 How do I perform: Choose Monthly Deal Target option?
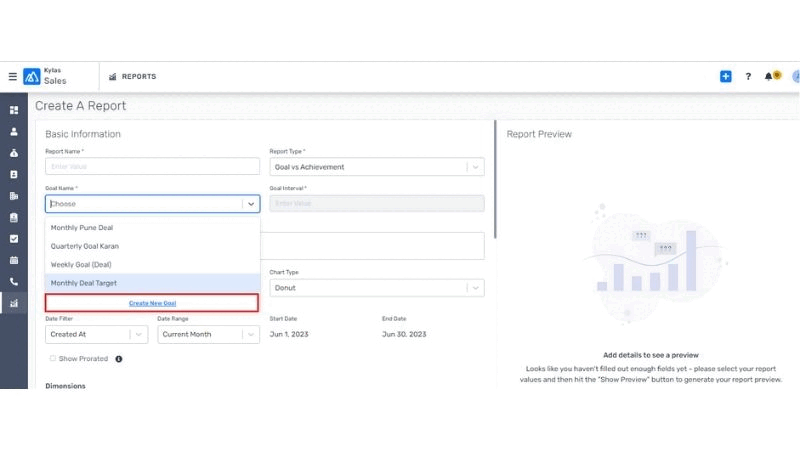click(152, 283)
